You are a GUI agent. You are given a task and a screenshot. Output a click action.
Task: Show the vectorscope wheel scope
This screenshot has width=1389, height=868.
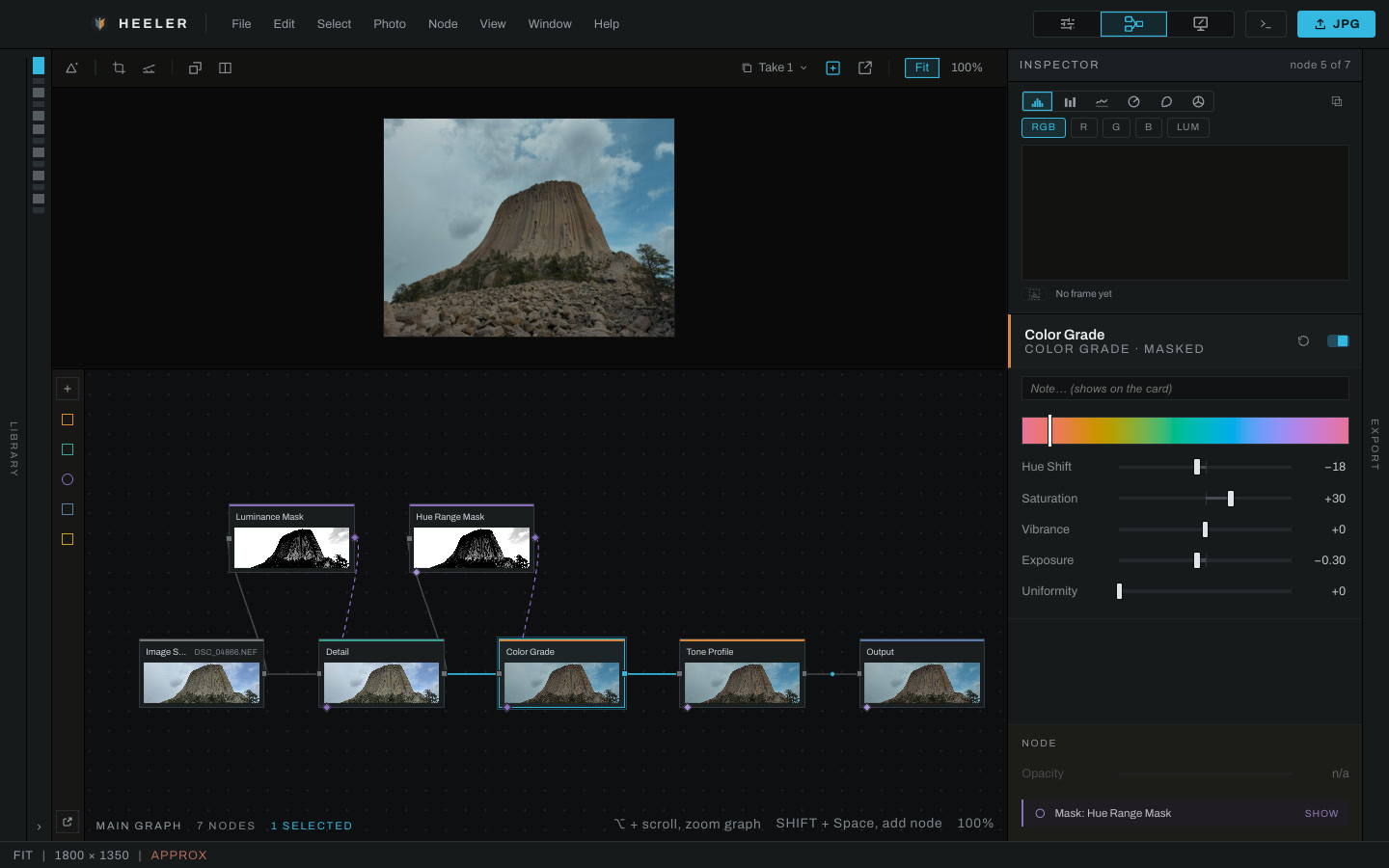tap(1133, 101)
